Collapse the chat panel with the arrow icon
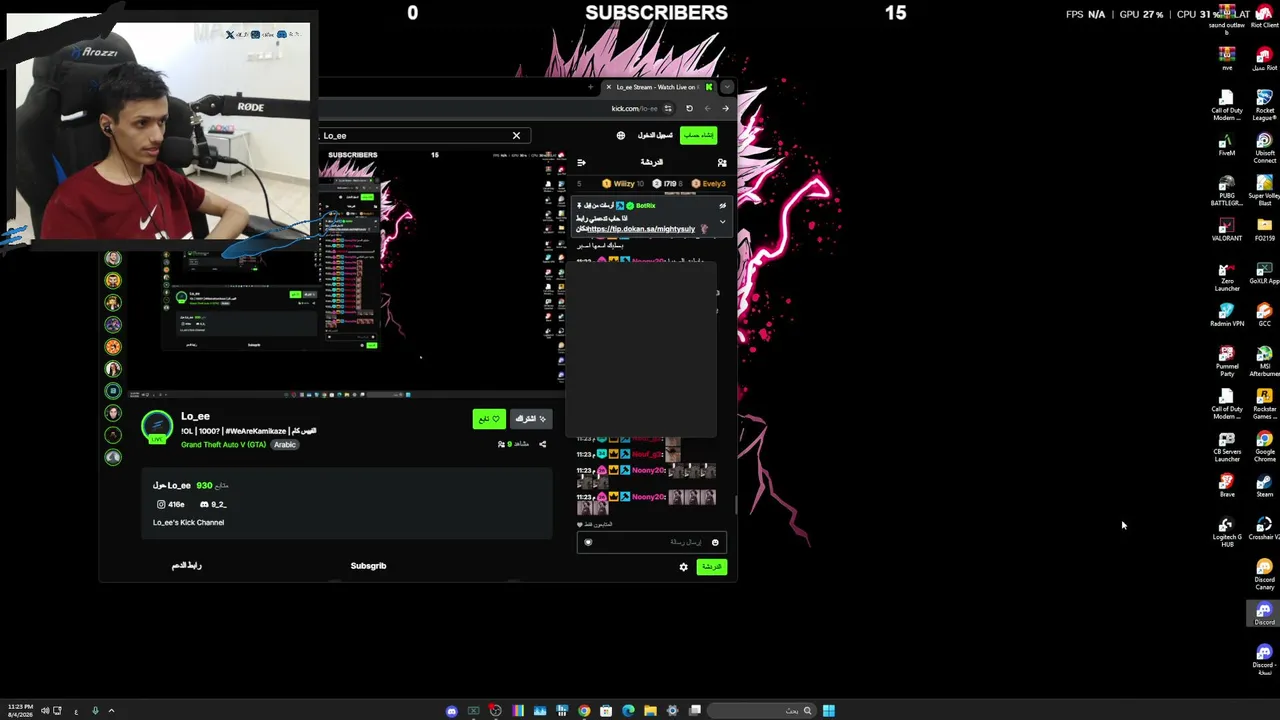The image size is (1280, 720). click(581, 162)
